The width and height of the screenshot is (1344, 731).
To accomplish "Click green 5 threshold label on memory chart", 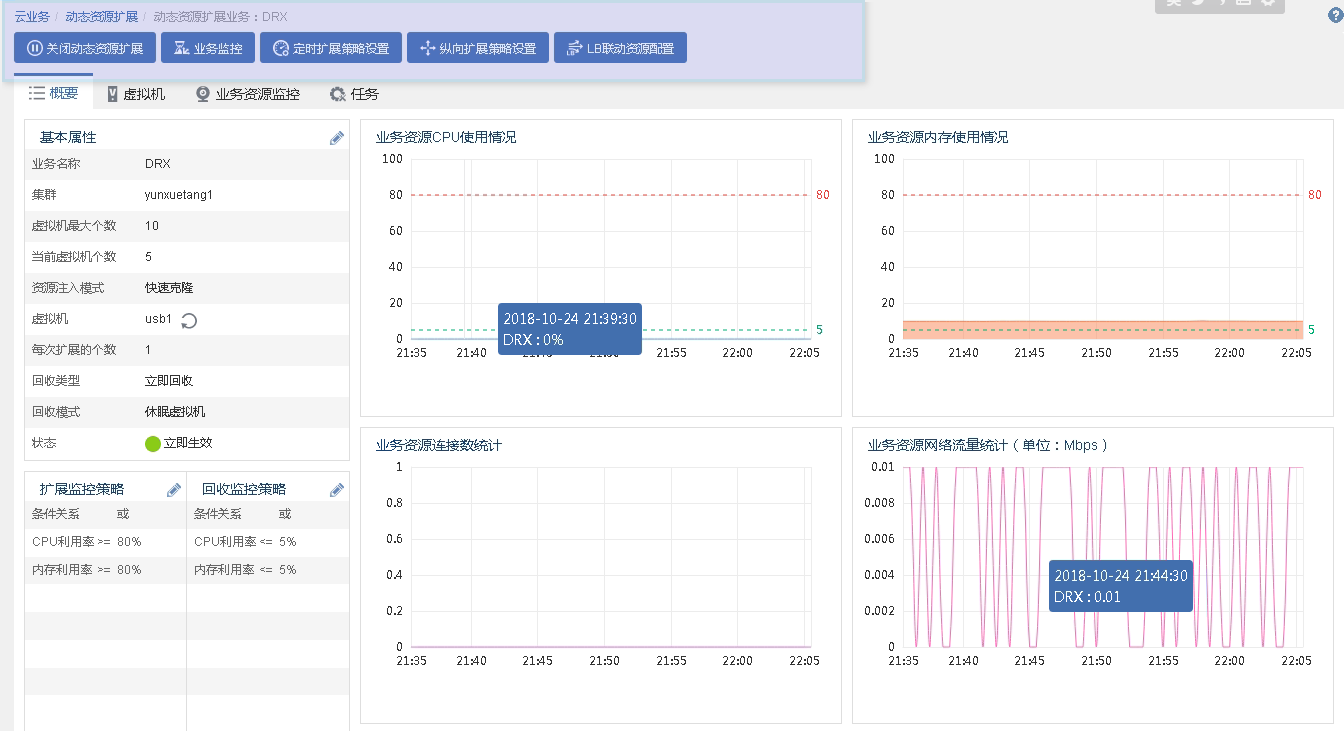I will click(x=1311, y=330).
